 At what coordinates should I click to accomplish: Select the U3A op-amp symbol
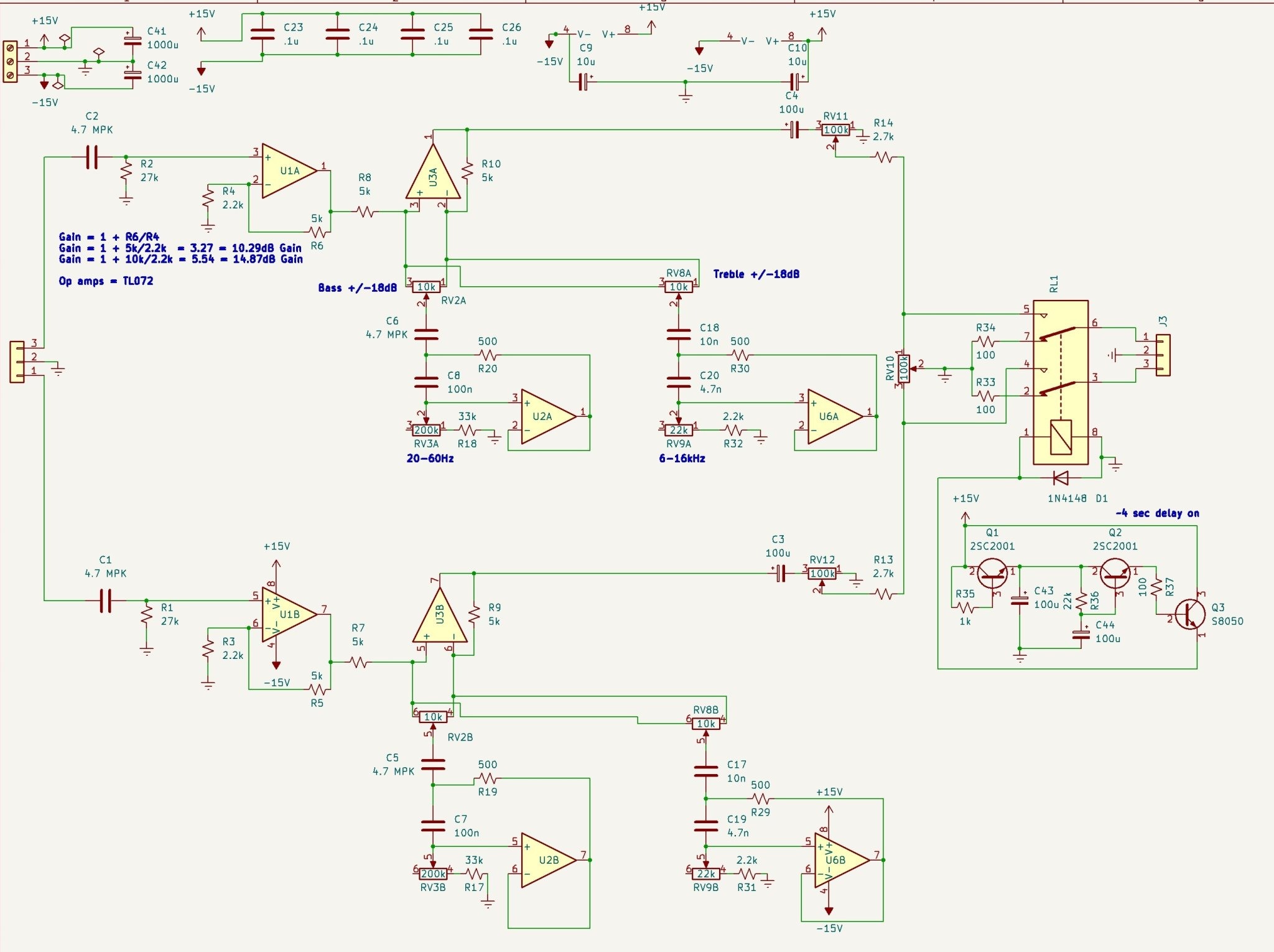[x=433, y=172]
